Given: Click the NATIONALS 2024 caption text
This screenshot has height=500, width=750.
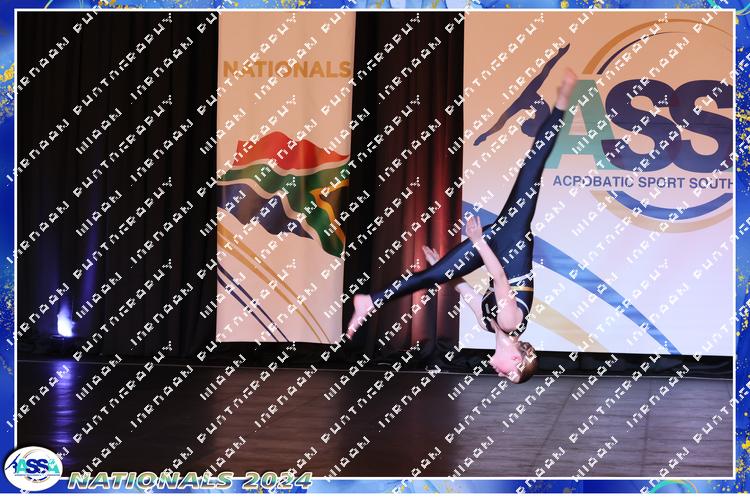Looking at the screenshot, I should pos(190,480).
